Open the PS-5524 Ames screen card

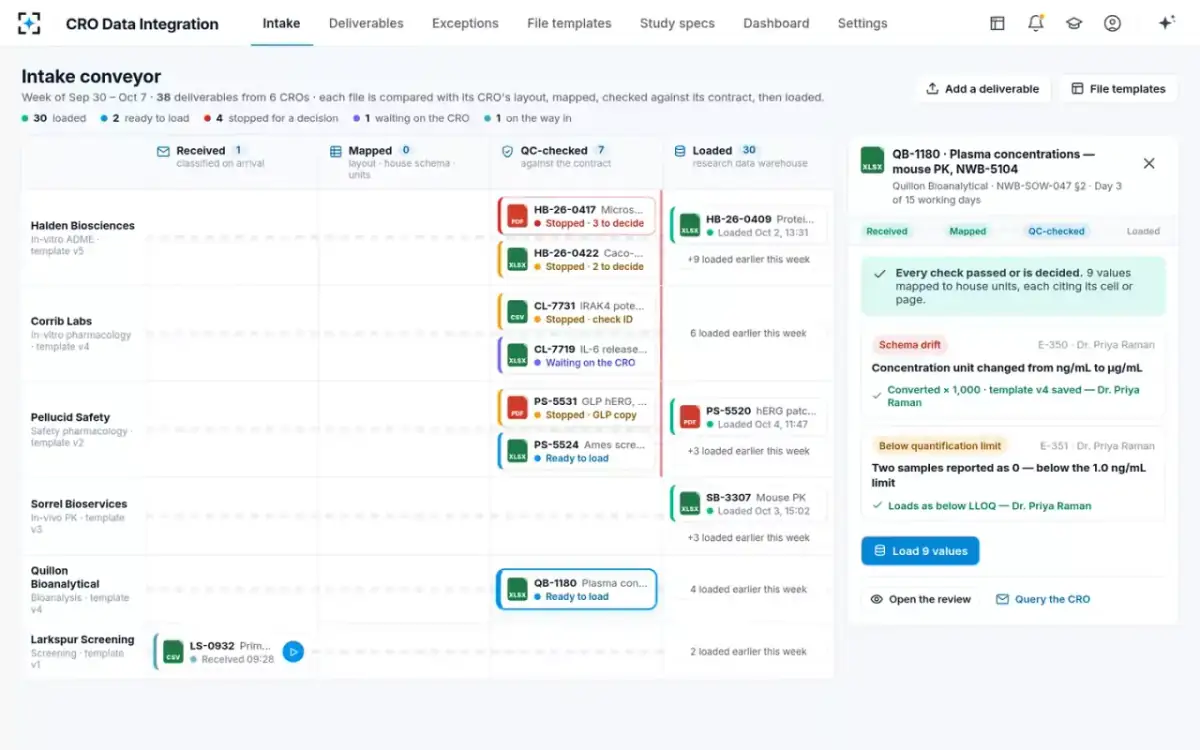click(577, 451)
